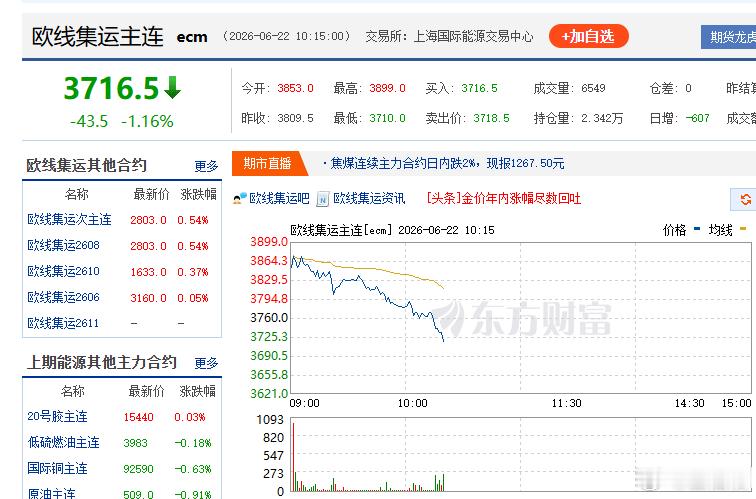This screenshot has height=499, width=756.
Task: Click the 持仓量 value 2.342万
Action: coord(602,118)
